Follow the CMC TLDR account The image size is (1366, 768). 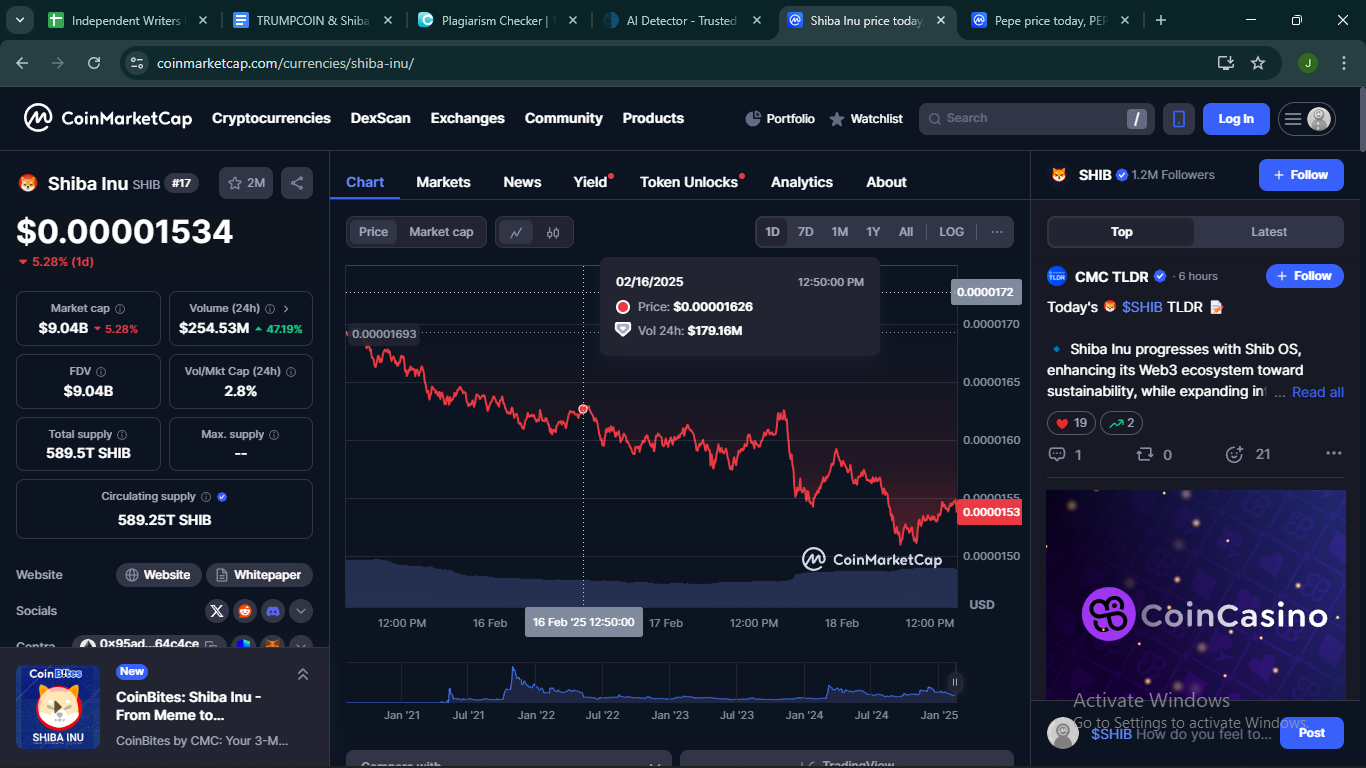coord(1304,276)
